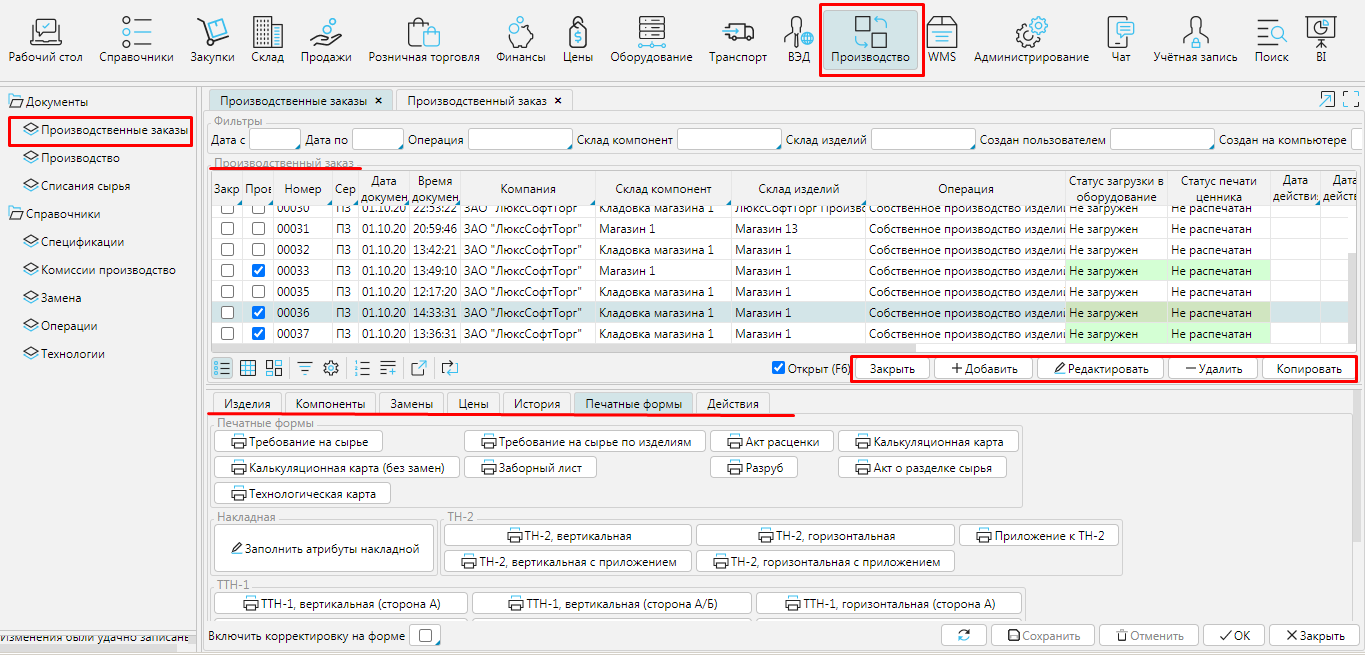Viewport: 1365px width, 655px height.
Task: Select the Спецификации item in sidebar
Action: [82, 242]
